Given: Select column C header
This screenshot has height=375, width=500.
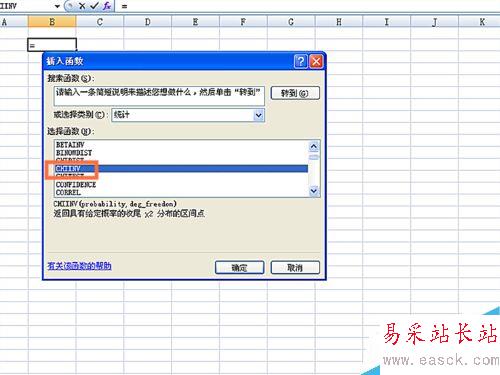Looking at the screenshot, I should click(x=100, y=22).
